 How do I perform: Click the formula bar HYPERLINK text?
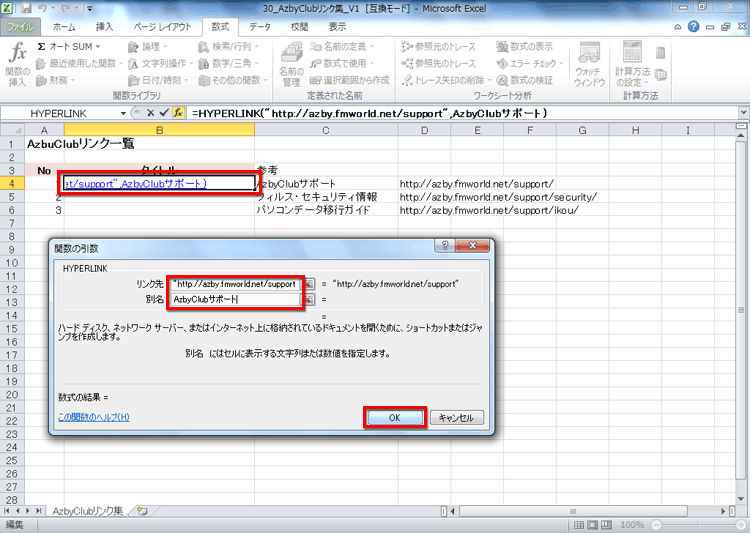tap(369, 113)
